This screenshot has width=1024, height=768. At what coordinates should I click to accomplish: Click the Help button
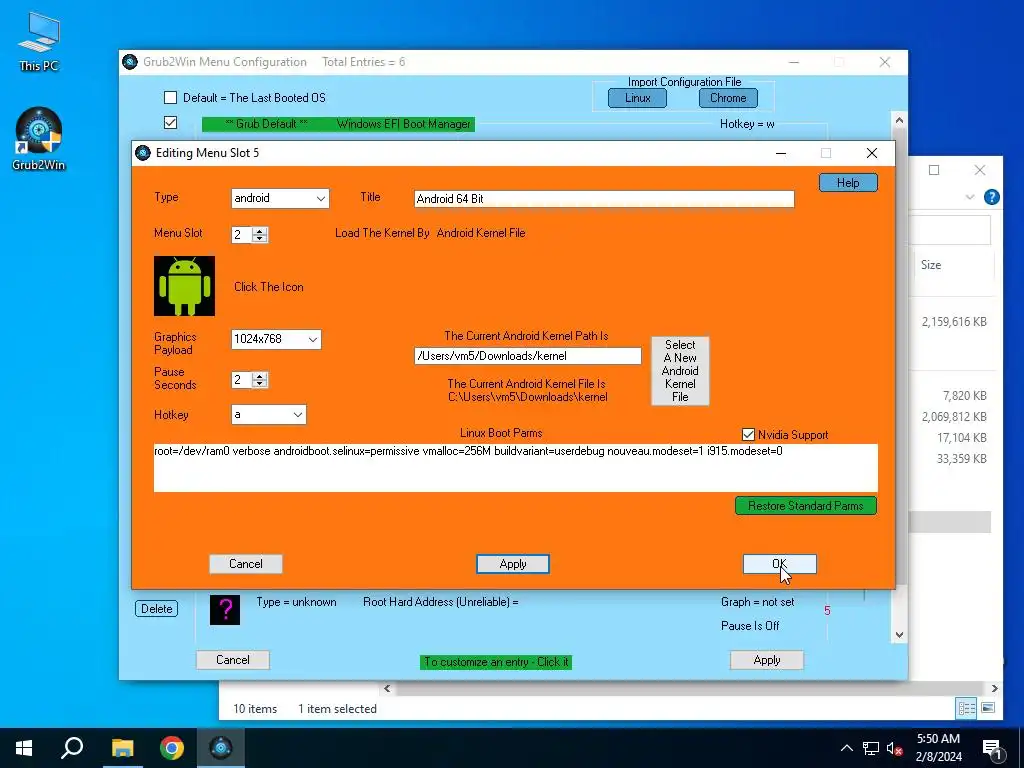coord(848,183)
